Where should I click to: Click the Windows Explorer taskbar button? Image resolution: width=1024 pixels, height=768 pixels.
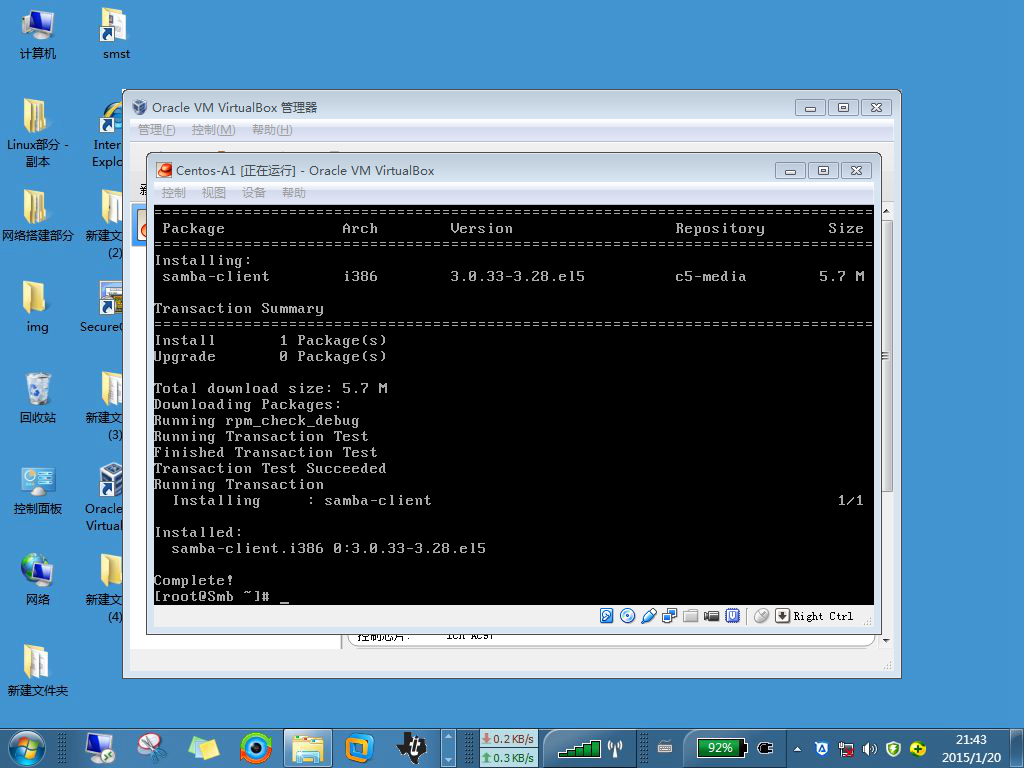coord(308,748)
